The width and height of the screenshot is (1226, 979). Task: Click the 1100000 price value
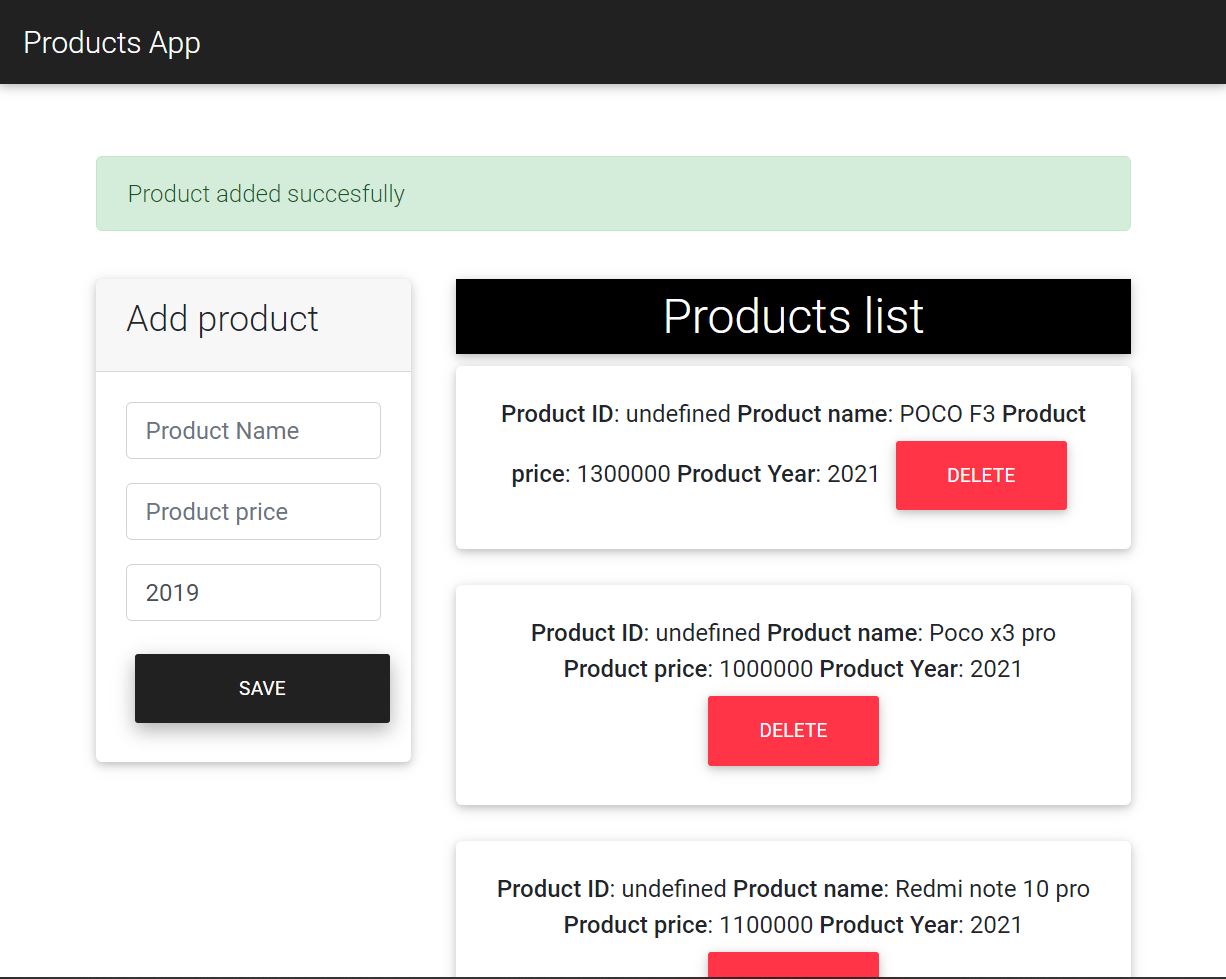pyautogui.click(x=765, y=925)
